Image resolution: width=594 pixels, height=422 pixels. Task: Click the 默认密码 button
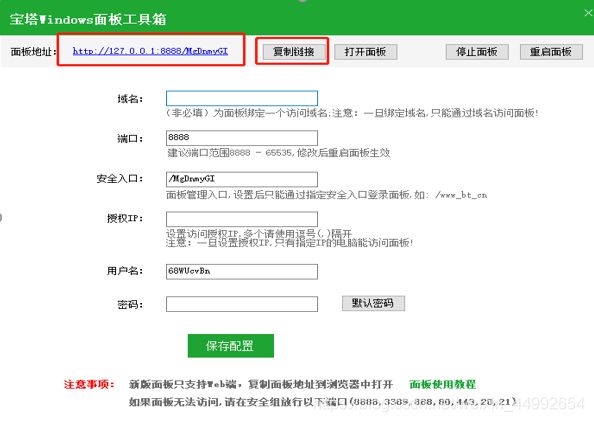click(x=373, y=303)
